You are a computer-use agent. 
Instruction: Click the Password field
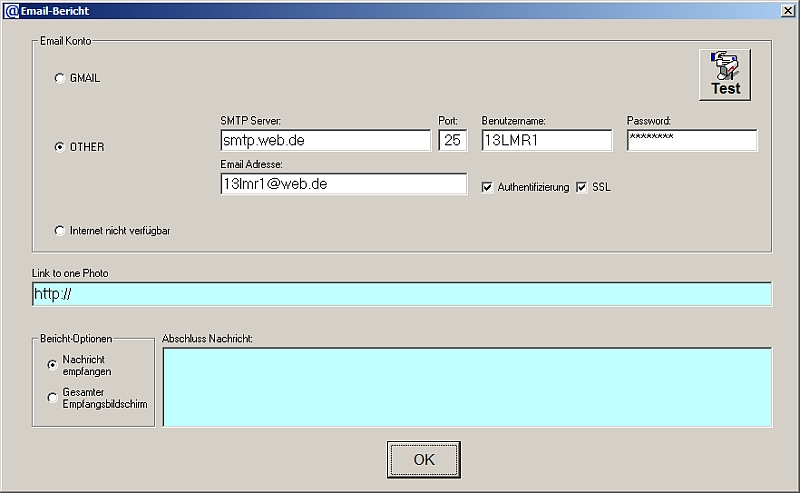pos(691,141)
